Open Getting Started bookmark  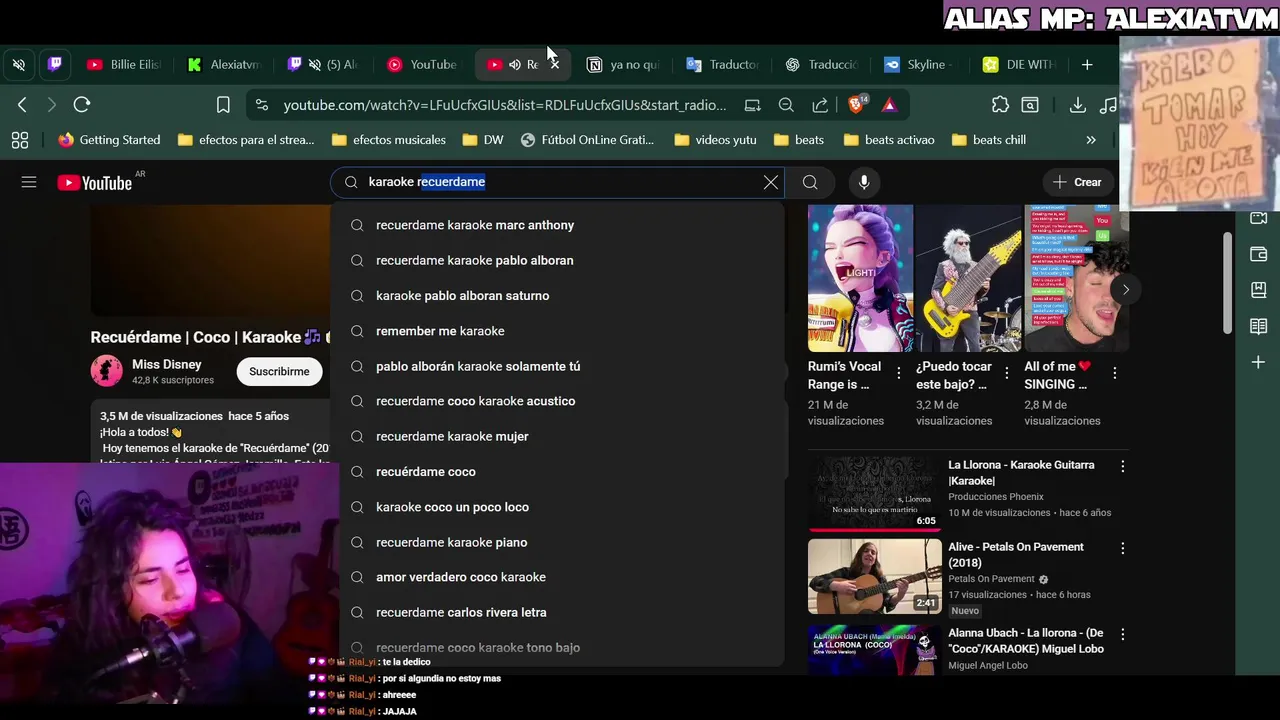[x=109, y=140]
